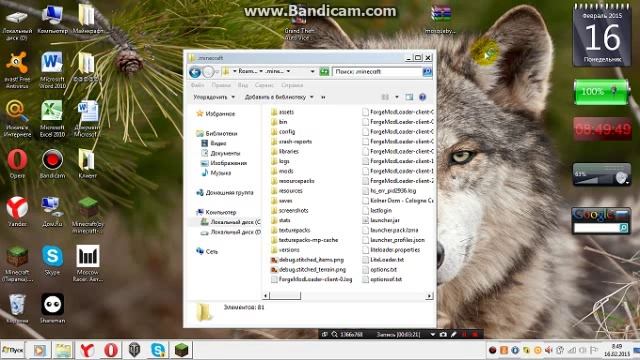Viewport: 640px width, 360px height.
Task: Show hidden toolbar commands chevron
Action: (x=323, y=97)
